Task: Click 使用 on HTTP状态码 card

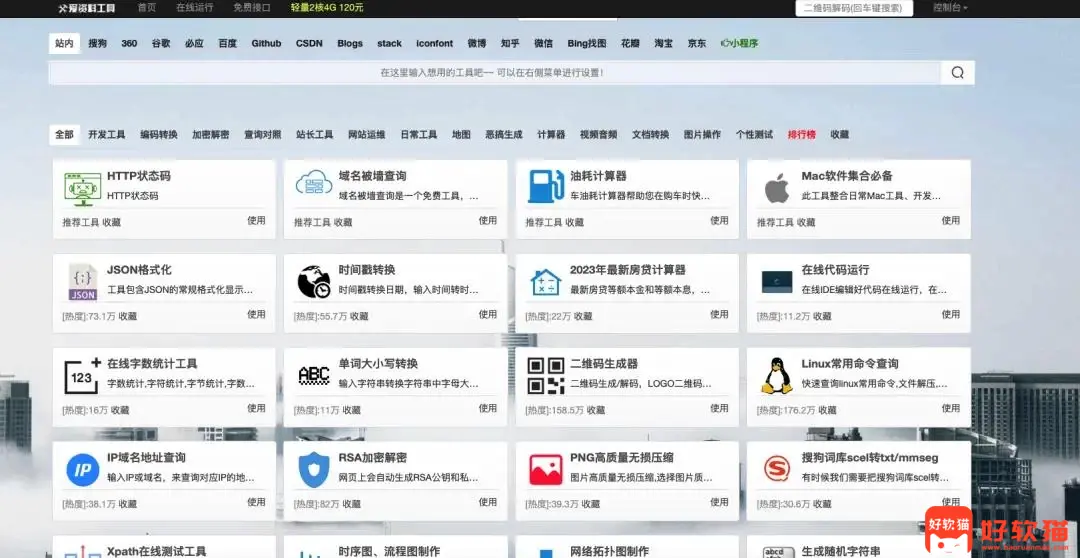Action: tap(256, 220)
